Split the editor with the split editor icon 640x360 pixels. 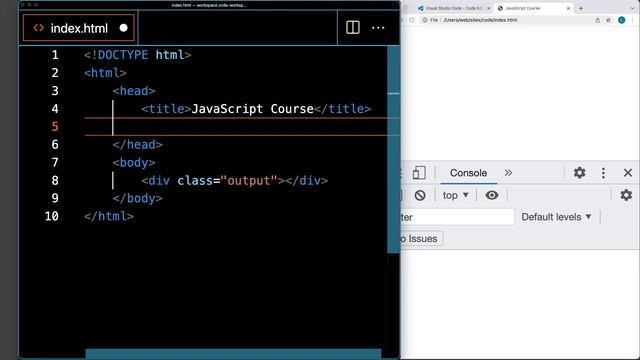(353, 27)
